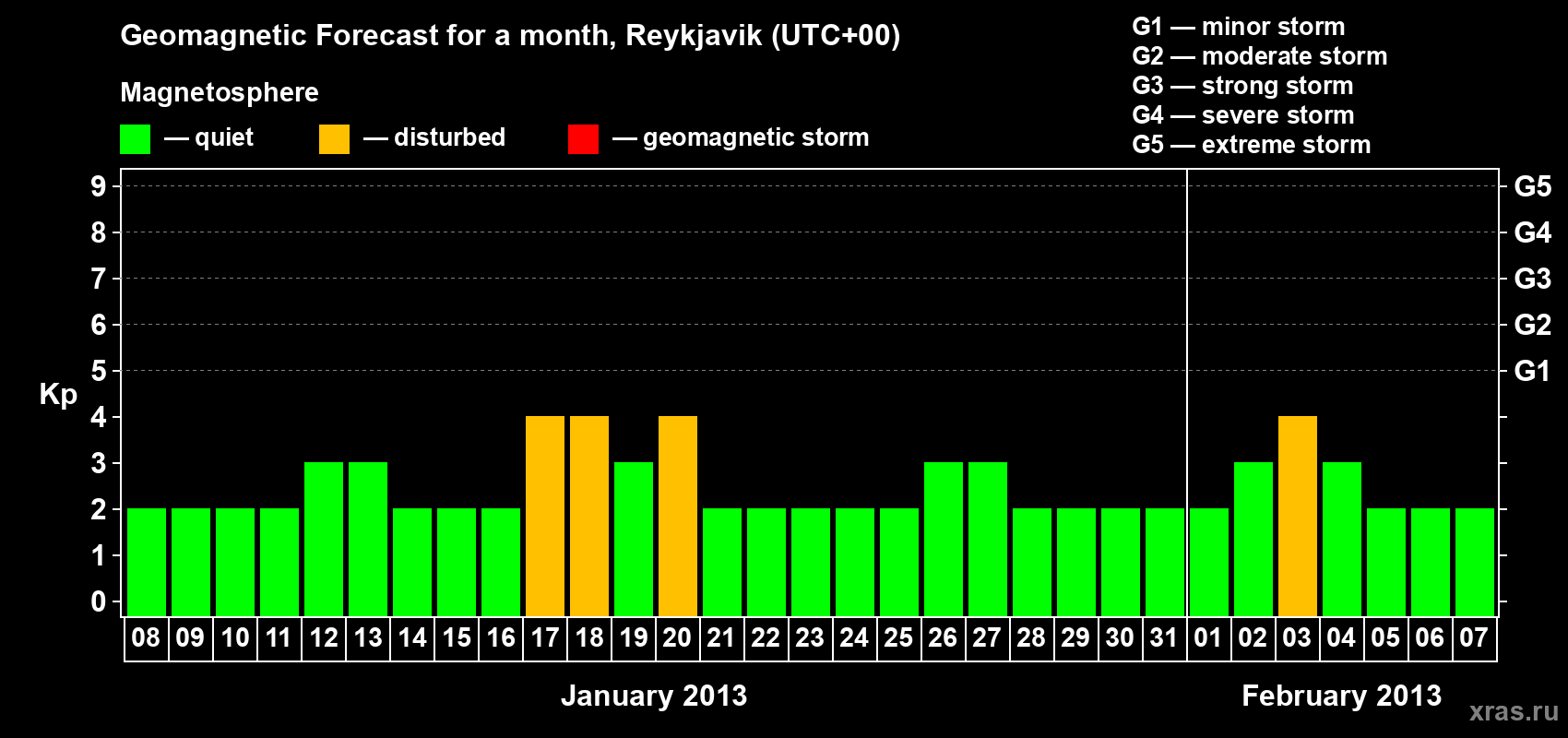Screen dimensions: 1568x738
Task: Click the red geomagnetic storm legend swatch
Action: (583, 139)
